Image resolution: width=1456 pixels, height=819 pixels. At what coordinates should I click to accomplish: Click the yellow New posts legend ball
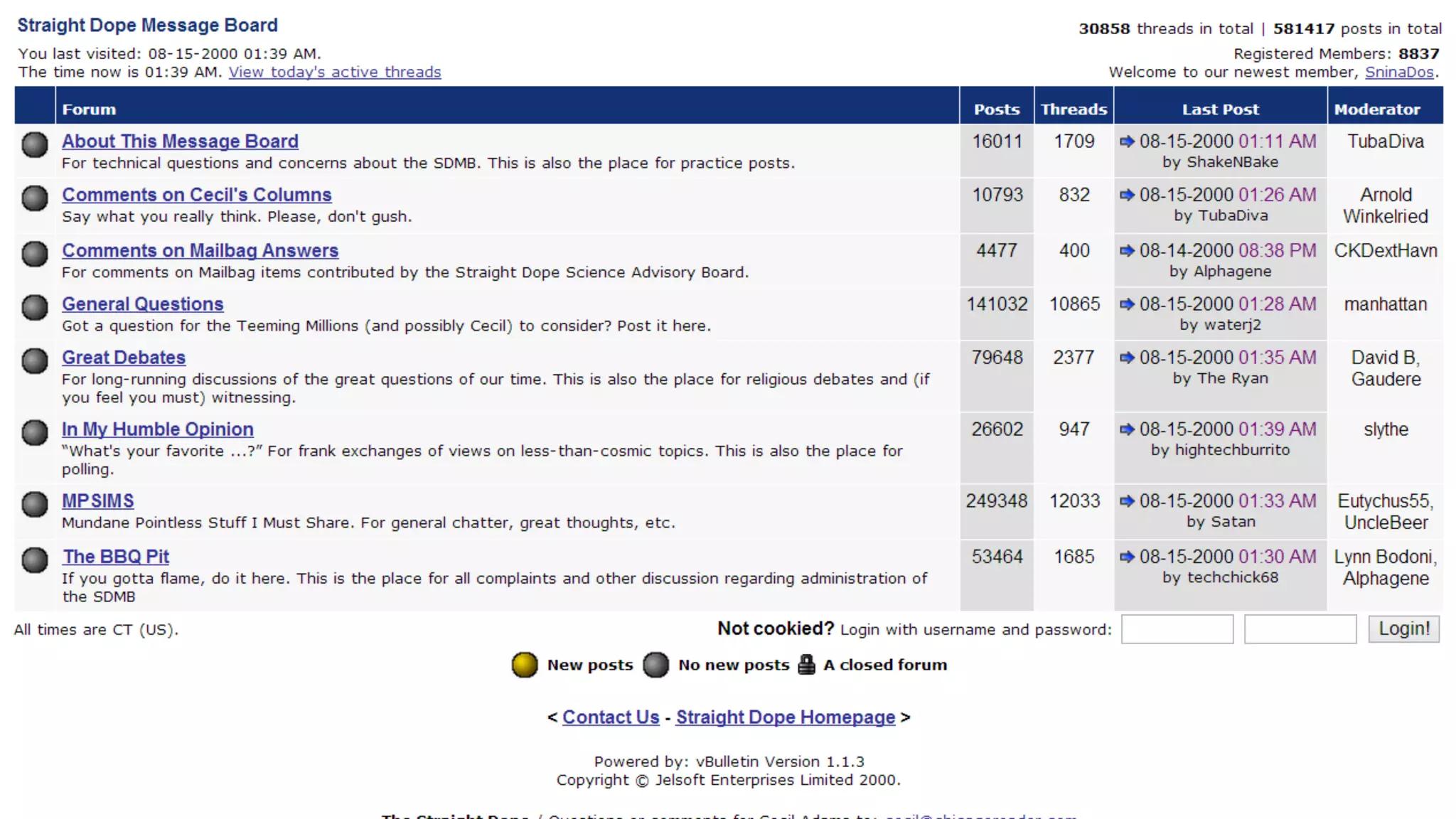click(x=525, y=665)
